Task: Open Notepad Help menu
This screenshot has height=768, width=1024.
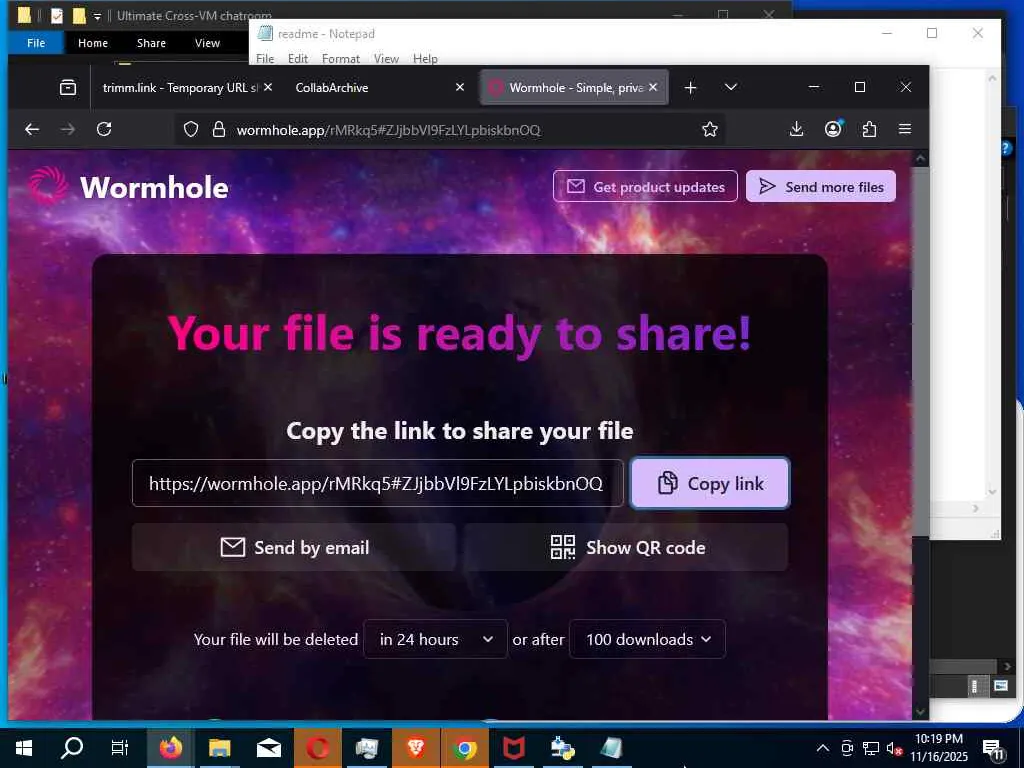Action: pos(425,59)
